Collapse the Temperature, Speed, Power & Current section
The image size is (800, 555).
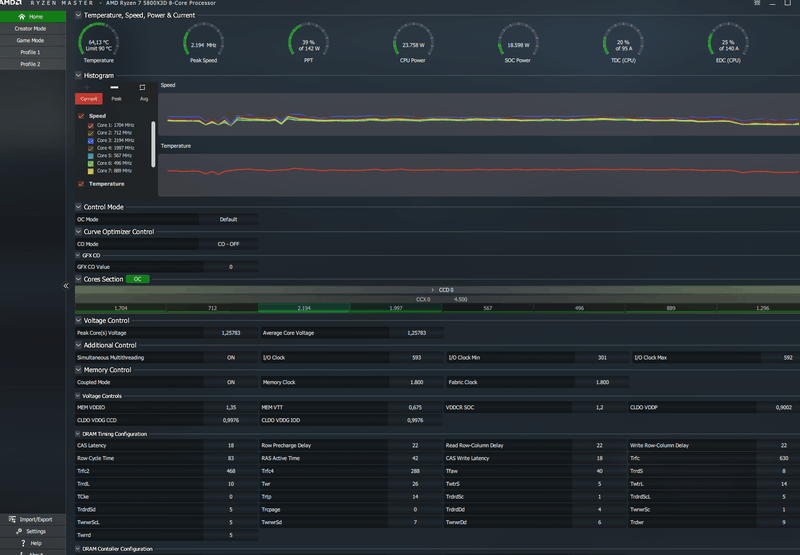79,15
